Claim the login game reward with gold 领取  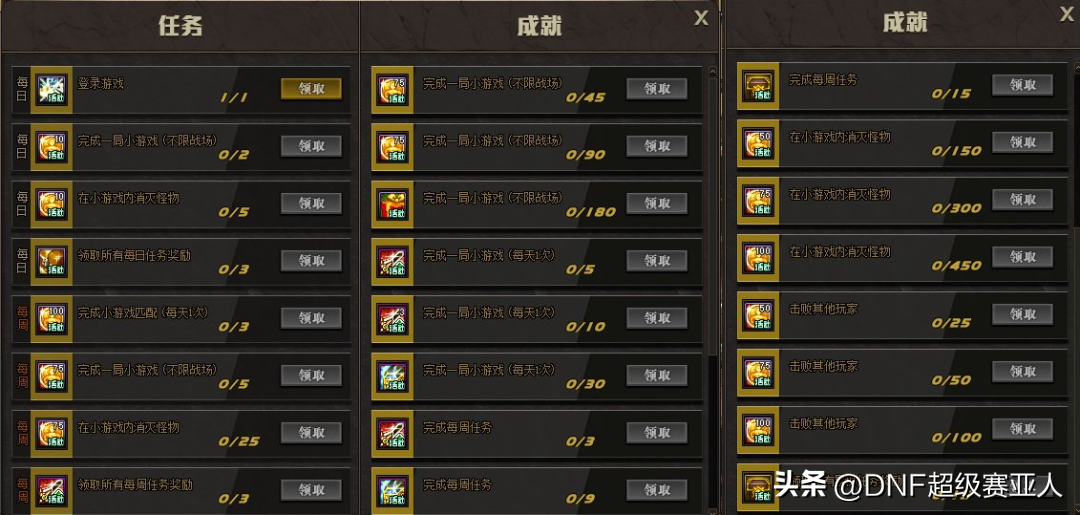[x=311, y=89]
